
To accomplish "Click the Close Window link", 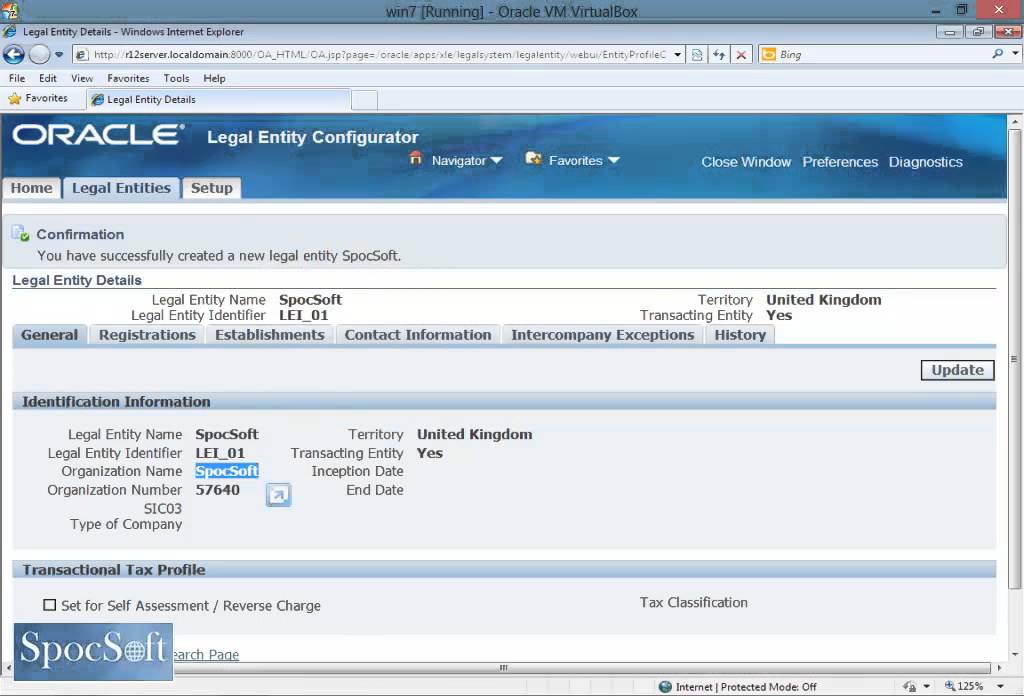I will (x=746, y=162).
